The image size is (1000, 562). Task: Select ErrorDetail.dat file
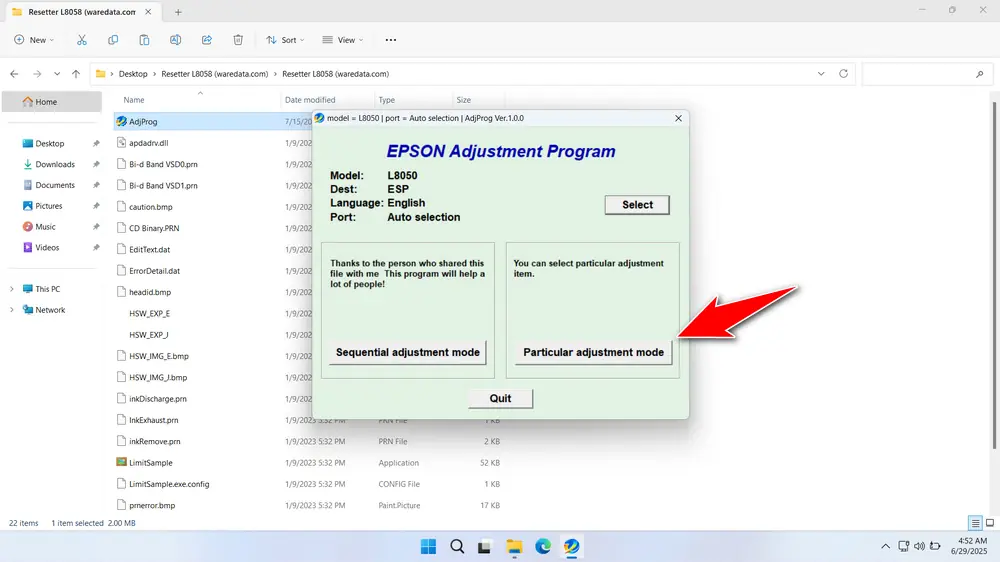point(154,271)
